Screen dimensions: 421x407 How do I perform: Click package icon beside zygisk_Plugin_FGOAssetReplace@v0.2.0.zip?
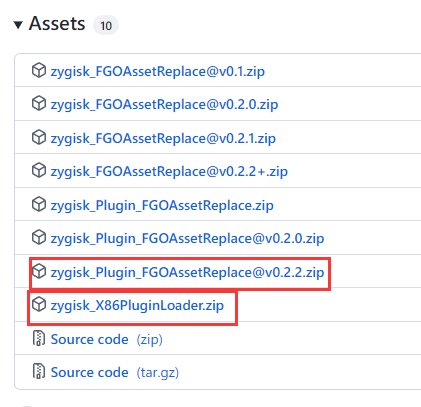[39, 237]
